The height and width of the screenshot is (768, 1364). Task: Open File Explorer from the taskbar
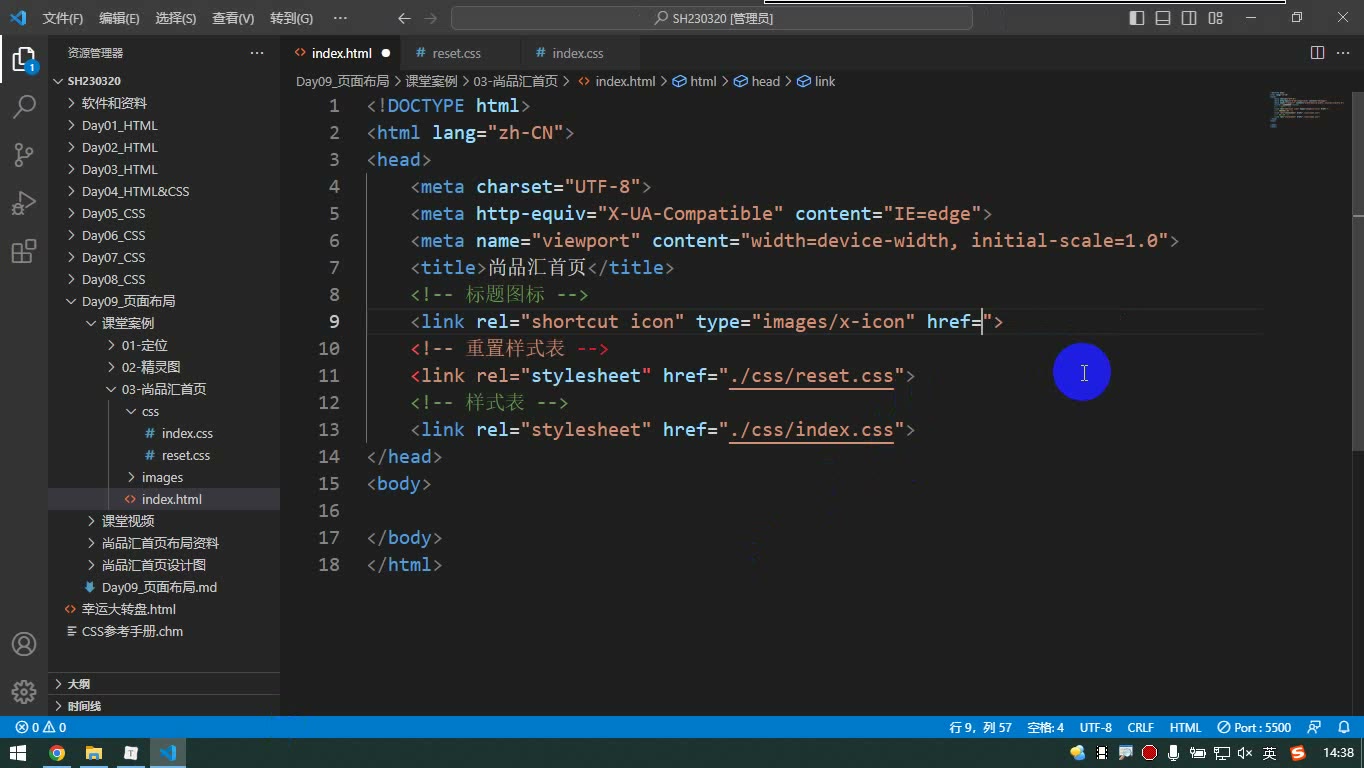coord(94,753)
